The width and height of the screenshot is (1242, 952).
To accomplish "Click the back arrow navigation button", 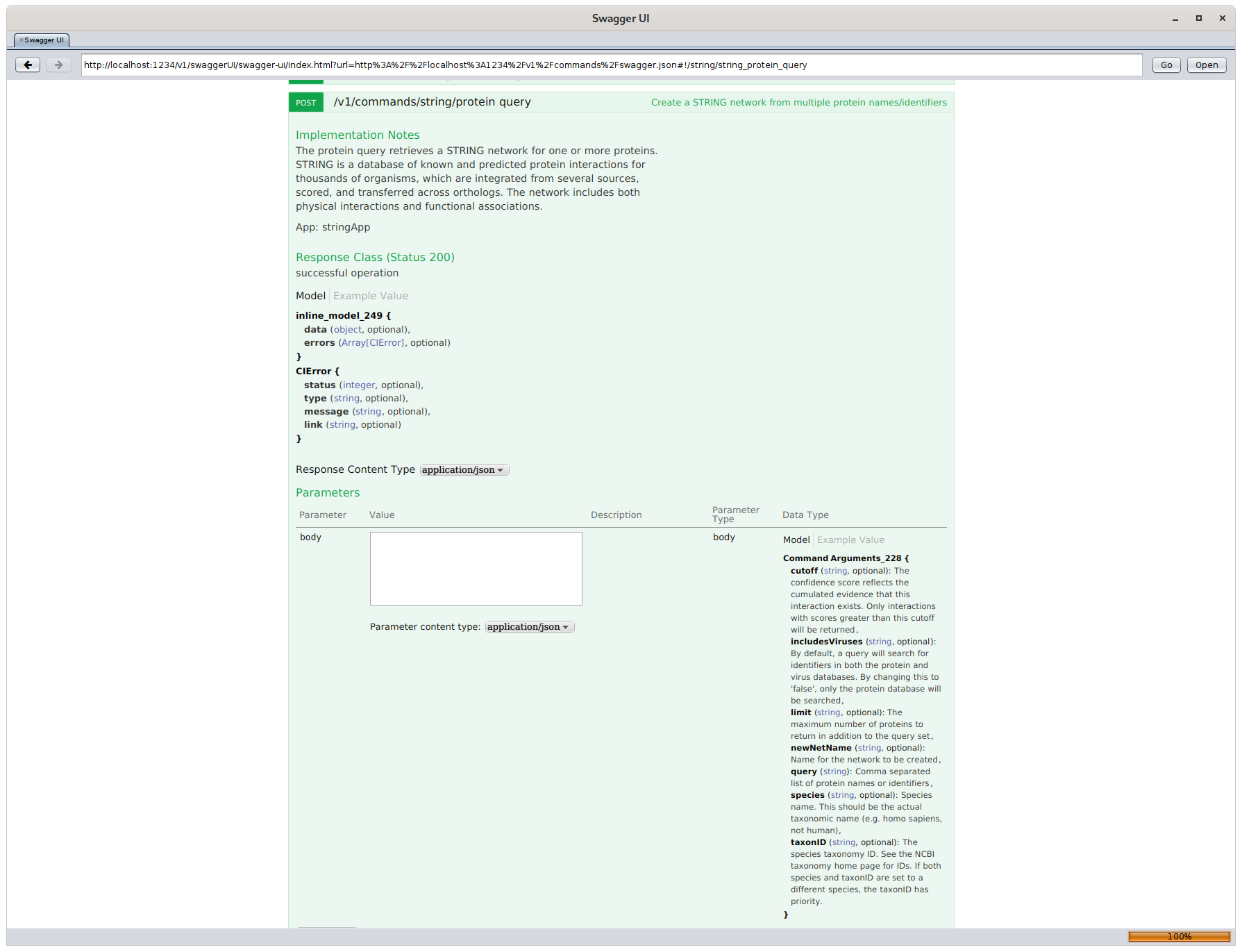I will [28, 65].
